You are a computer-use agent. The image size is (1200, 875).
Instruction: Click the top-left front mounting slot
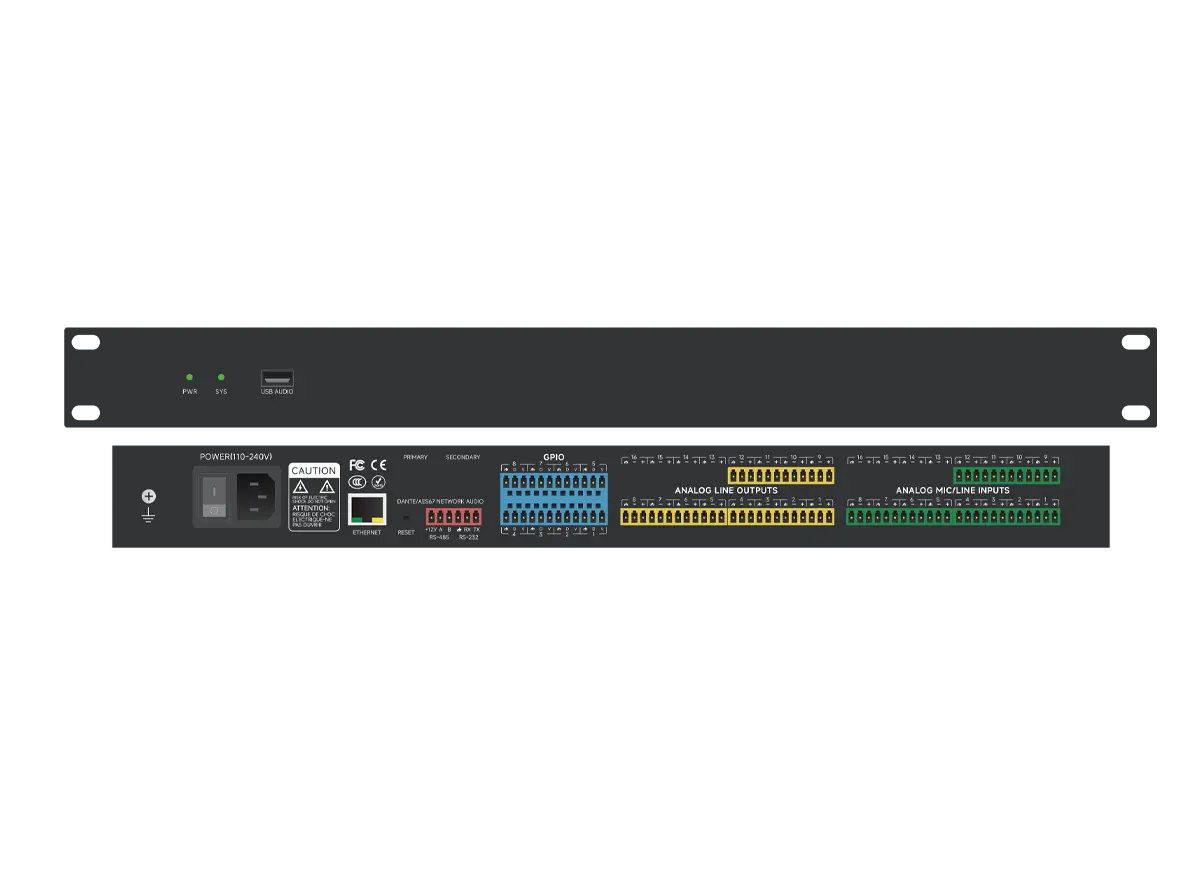86,342
